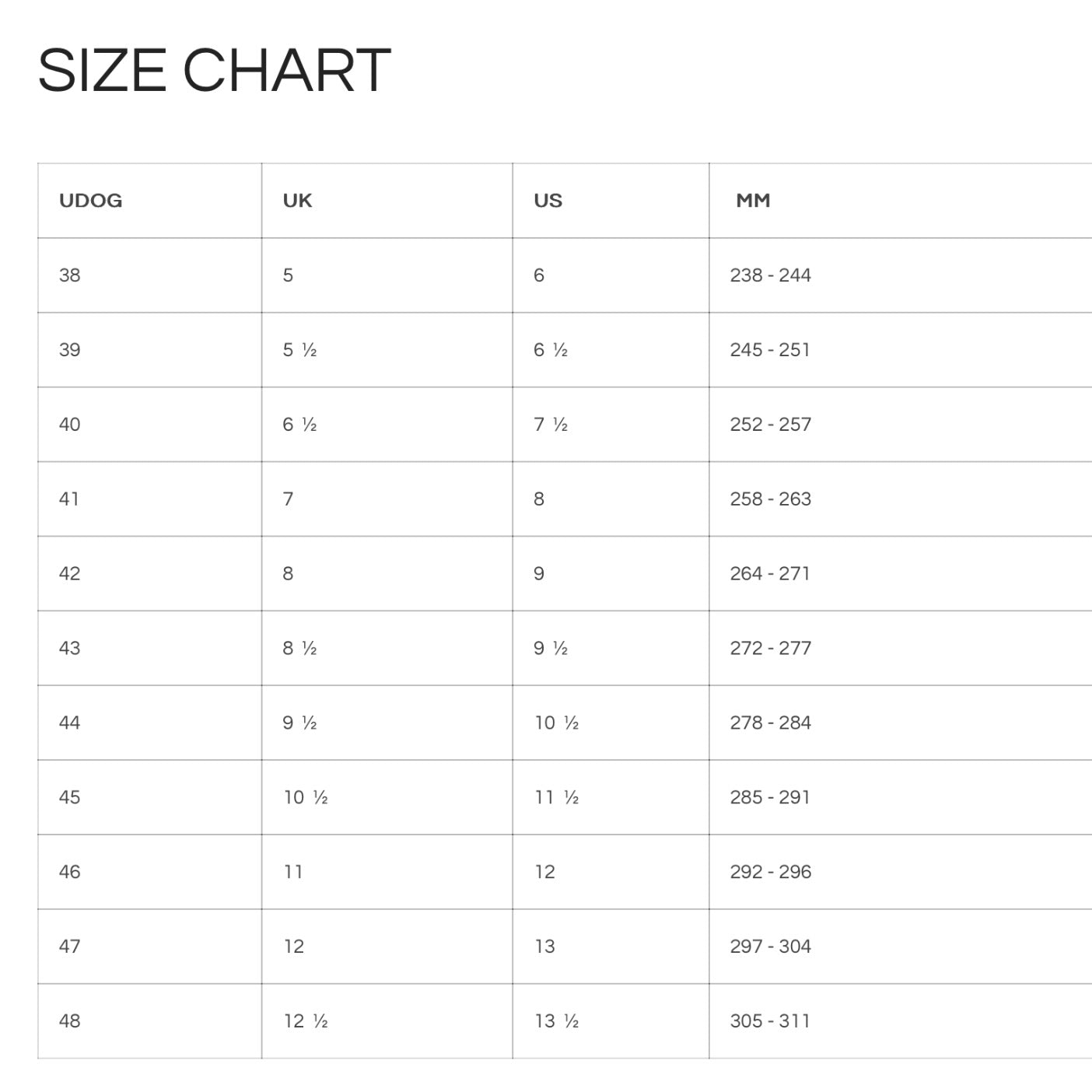Image resolution: width=1092 pixels, height=1092 pixels.
Task: Click the SIZE CHART heading
Action: 214,70
